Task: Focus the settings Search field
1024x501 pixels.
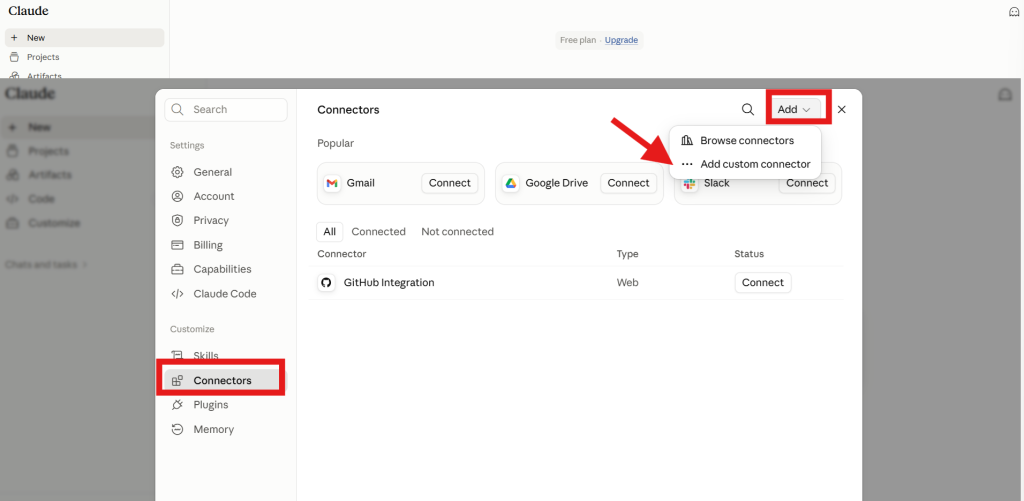Action: [226, 109]
